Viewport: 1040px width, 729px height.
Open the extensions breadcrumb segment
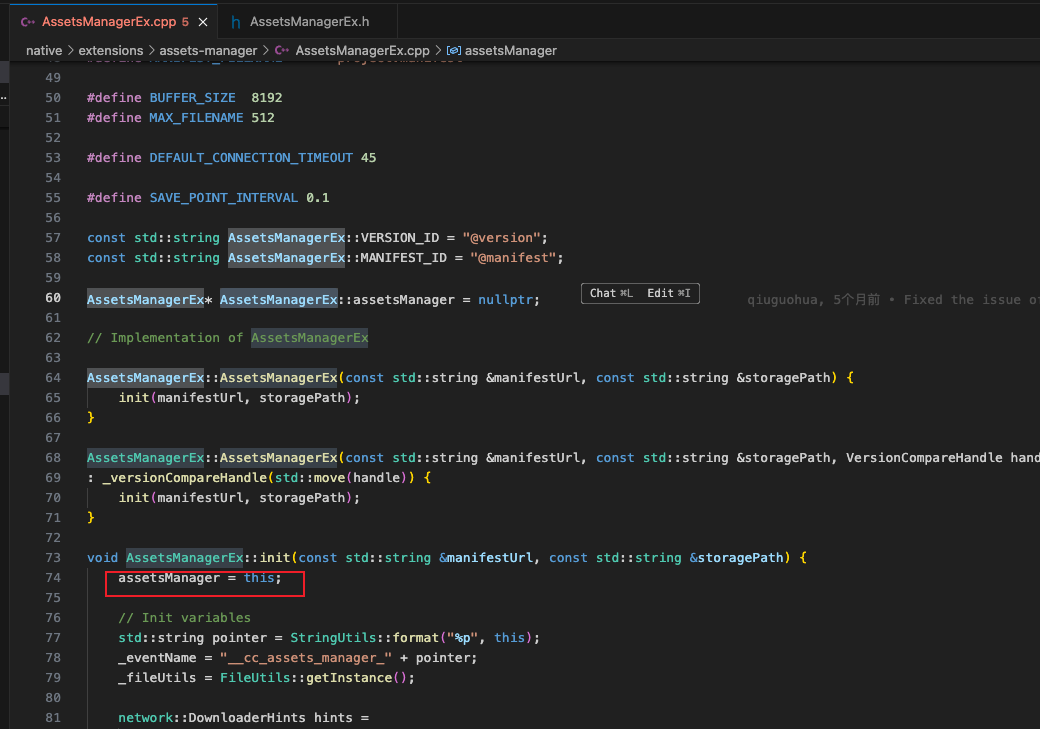point(111,50)
